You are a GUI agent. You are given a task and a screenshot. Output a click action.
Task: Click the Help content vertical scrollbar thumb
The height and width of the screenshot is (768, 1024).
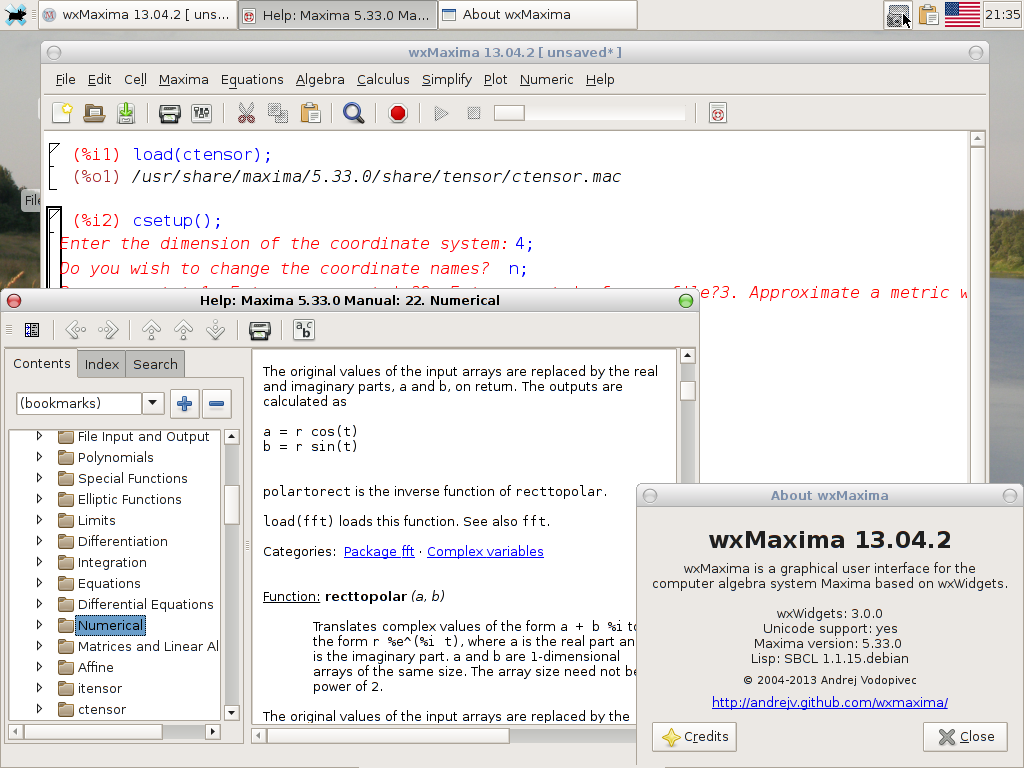click(x=688, y=391)
